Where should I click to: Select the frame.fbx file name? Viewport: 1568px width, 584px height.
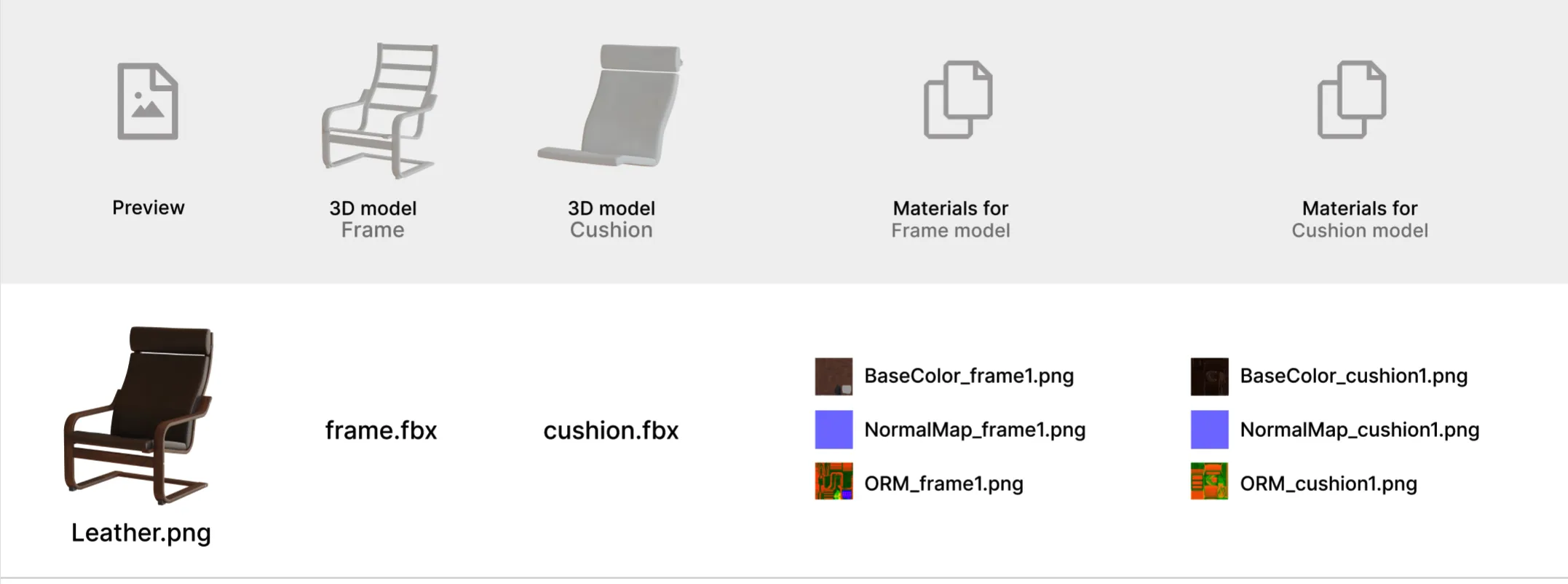click(381, 430)
